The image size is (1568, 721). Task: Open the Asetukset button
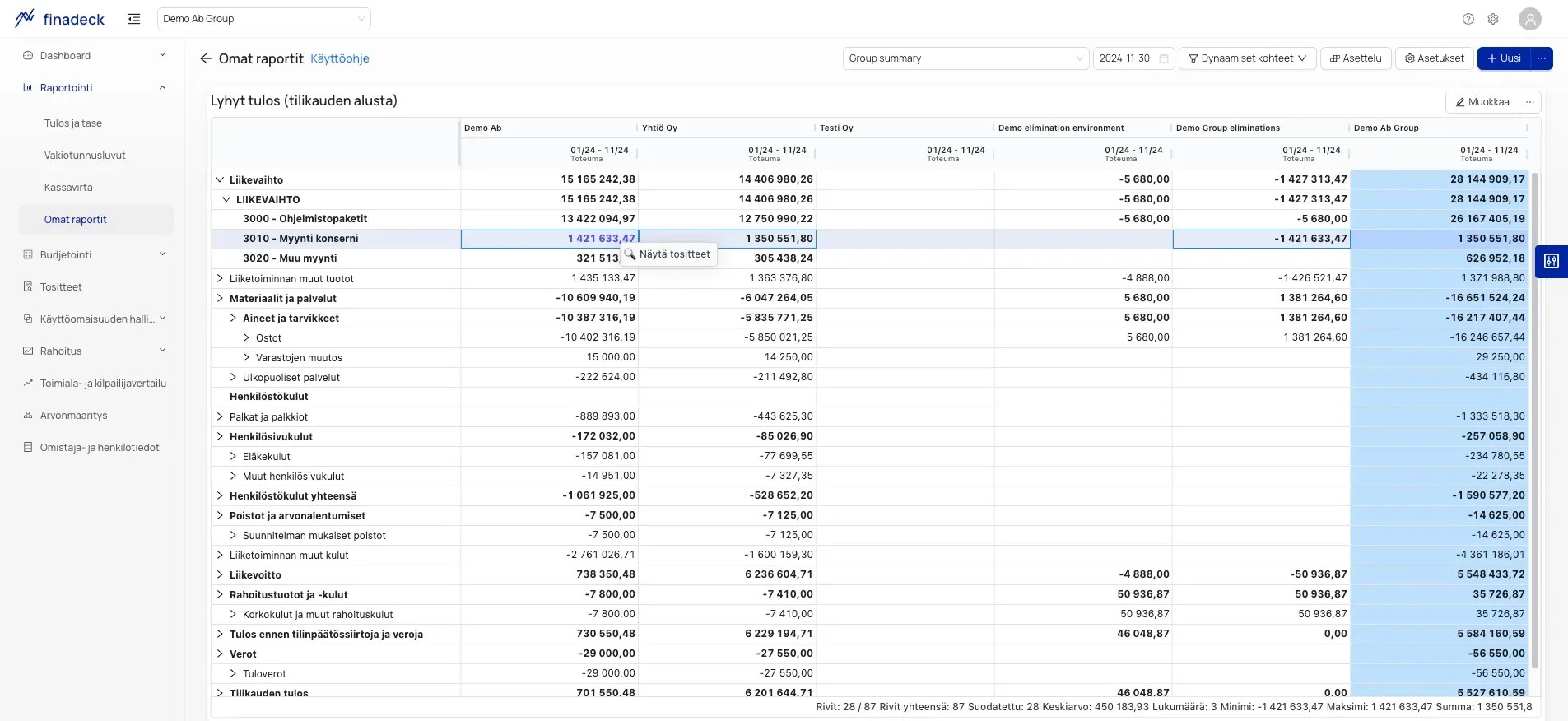tap(1434, 58)
